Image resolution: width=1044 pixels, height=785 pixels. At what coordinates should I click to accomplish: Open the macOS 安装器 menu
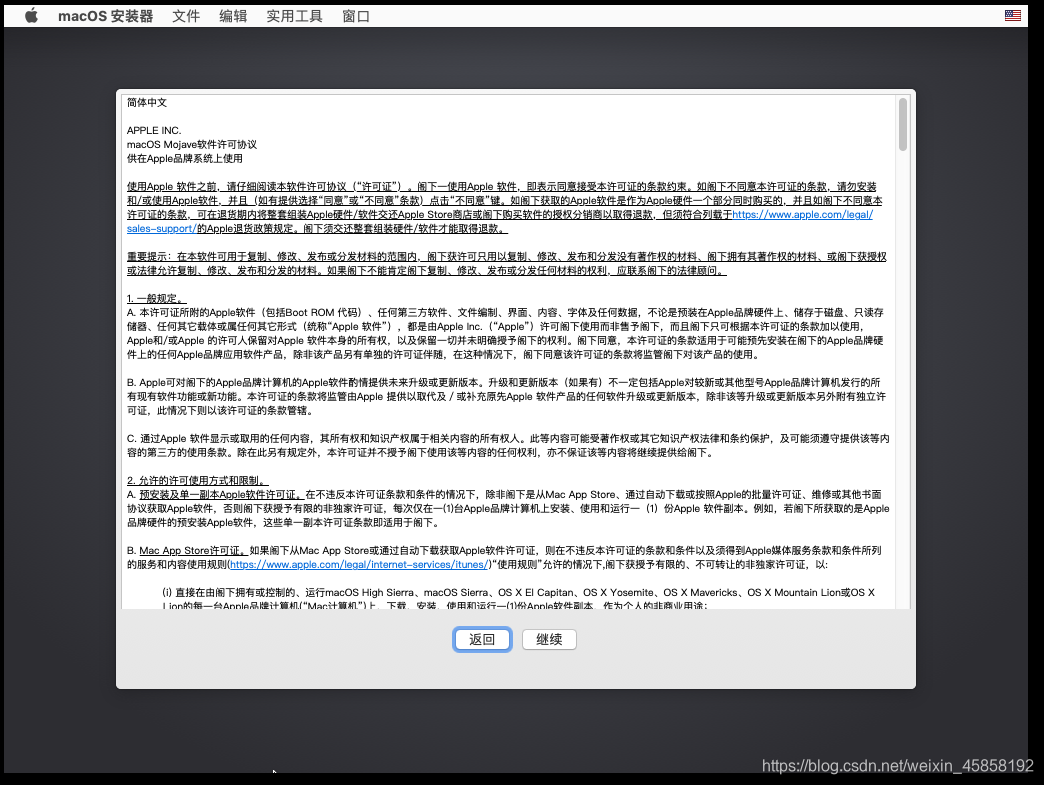pyautogui.click(x=105, y=16)
